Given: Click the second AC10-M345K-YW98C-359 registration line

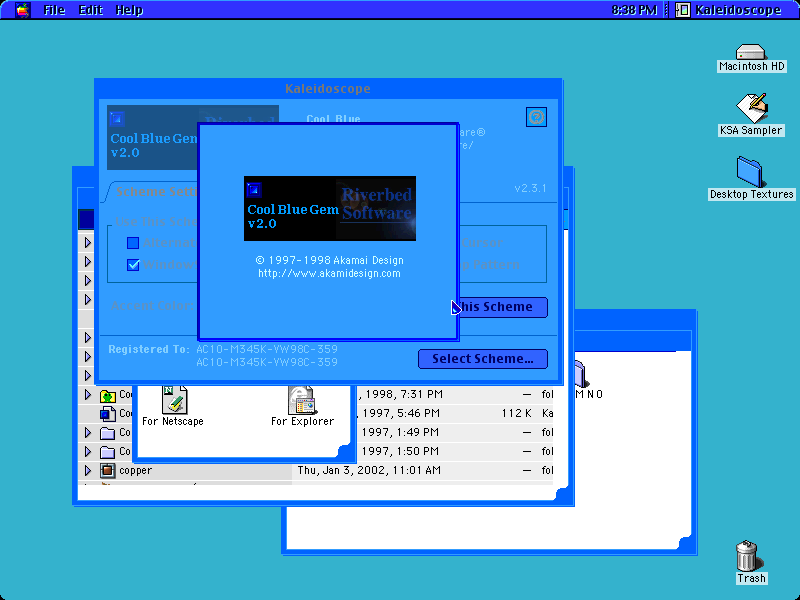Looking at the screenshot, I should coord(267,362).
